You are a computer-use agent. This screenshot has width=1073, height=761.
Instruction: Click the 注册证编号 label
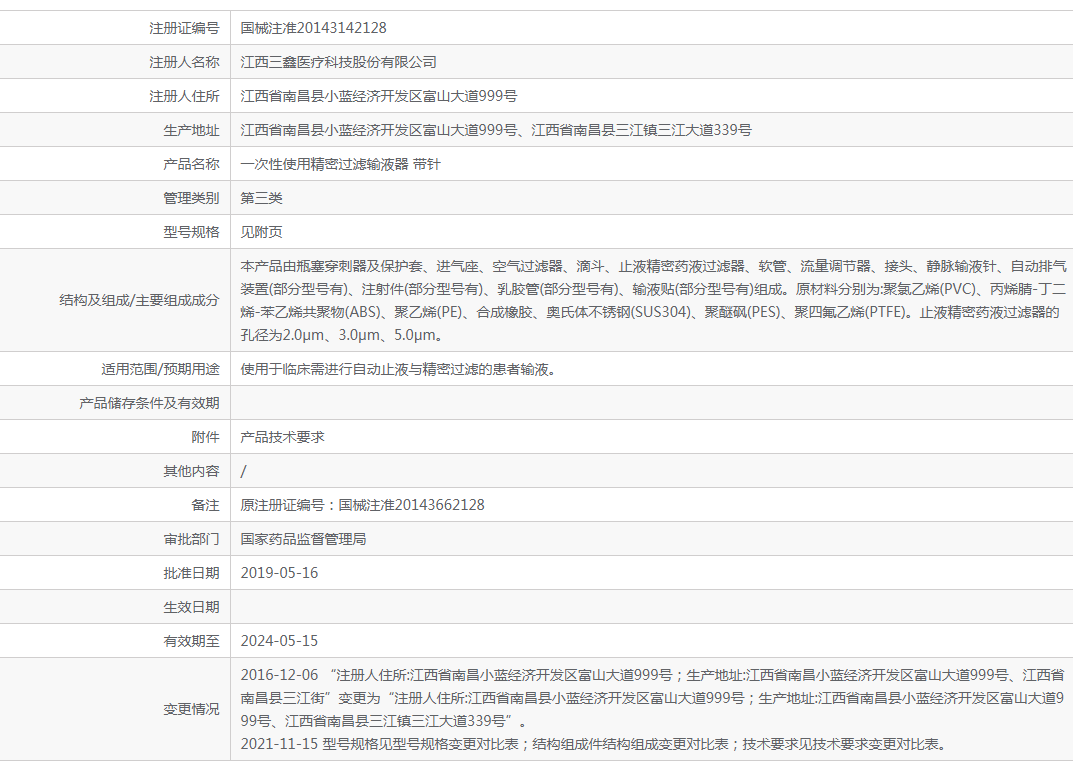tap(184, 28)
